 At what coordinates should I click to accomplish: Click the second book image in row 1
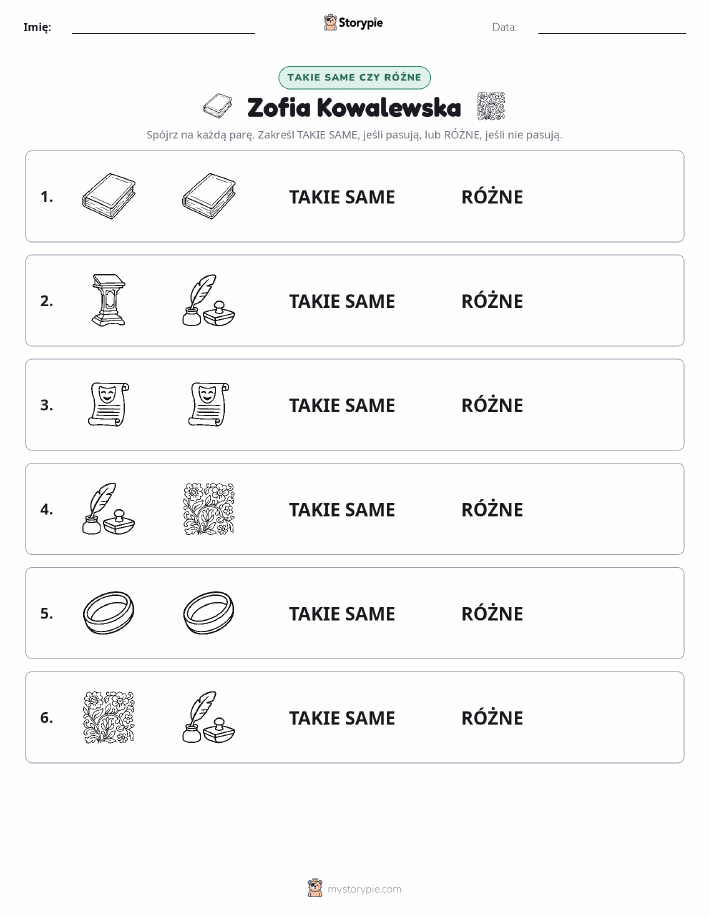click(209, 196)
